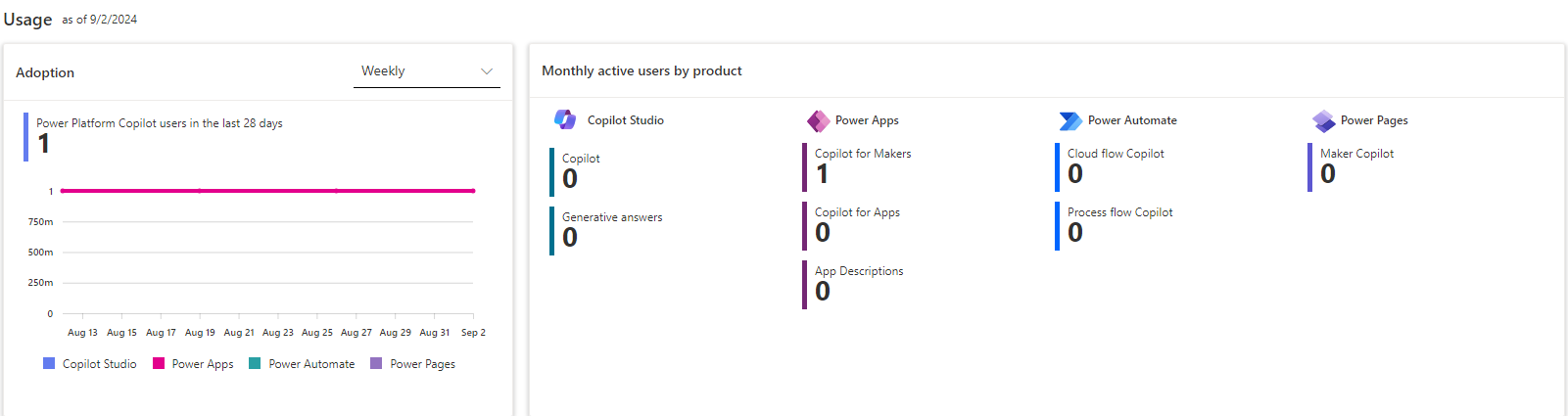
Task: Click the Power Platform Copilot users in last 28 days label
Action: [x=160, y=123]
